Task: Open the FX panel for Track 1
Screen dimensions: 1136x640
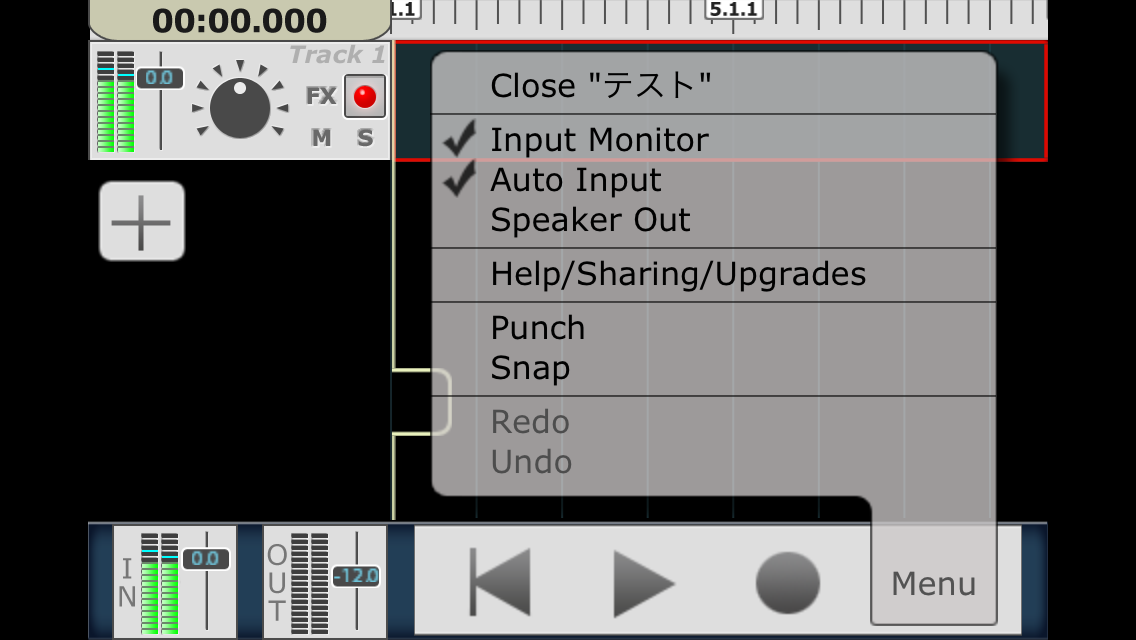Action: (321, 96)
